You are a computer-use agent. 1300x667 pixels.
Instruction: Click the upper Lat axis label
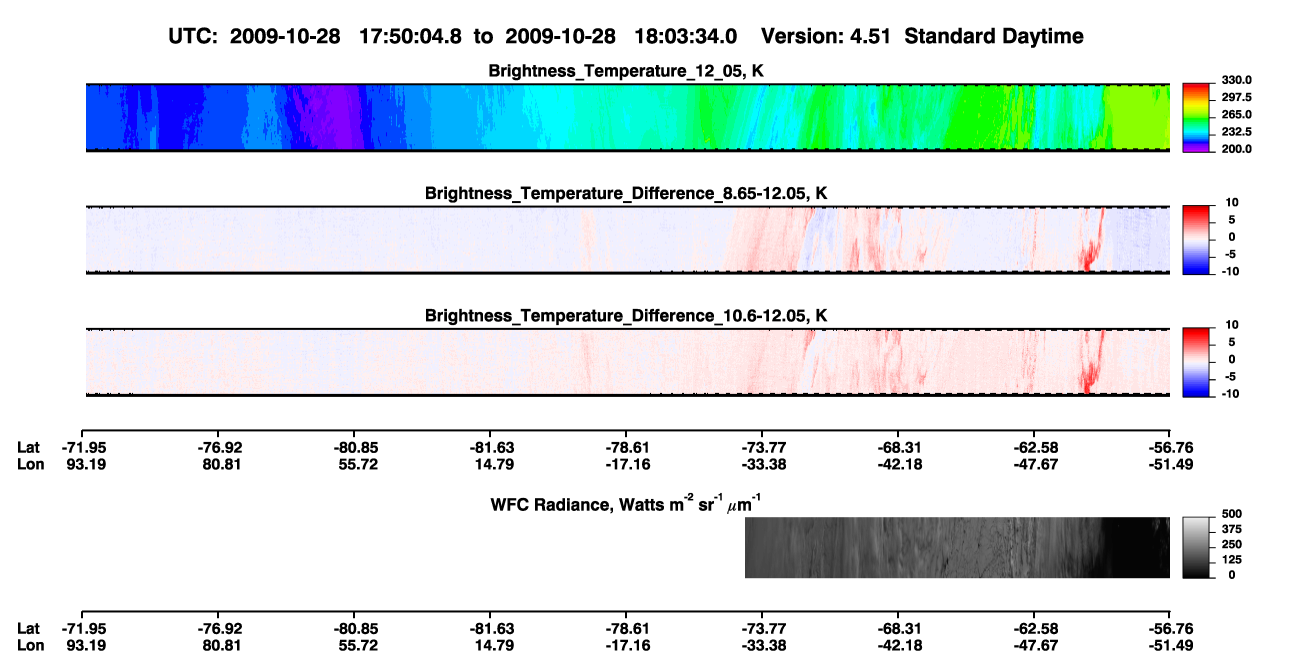tap(29, 448)
